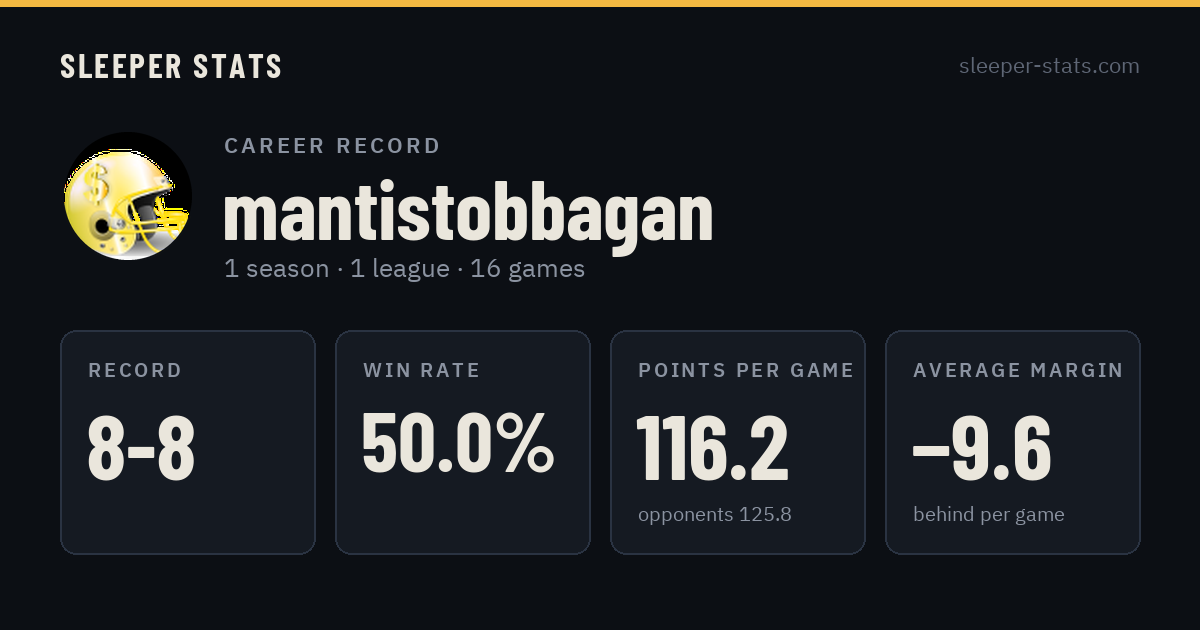Click the RECORD card label
The width and height of the screenshot is (1200, 630).
135,371
